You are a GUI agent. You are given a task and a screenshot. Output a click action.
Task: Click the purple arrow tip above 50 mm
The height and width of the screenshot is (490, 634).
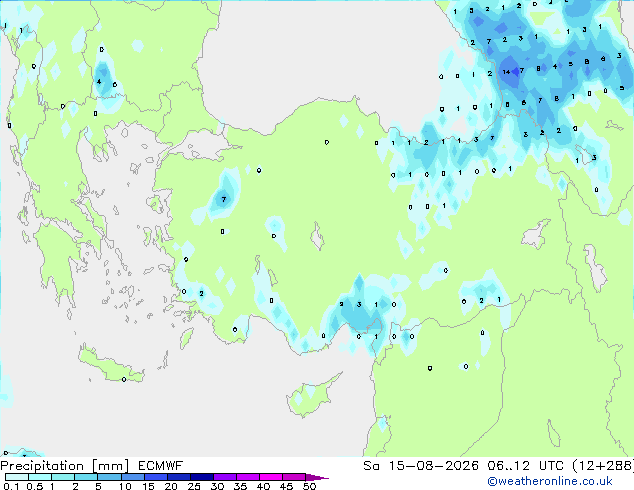pos(317,477)
